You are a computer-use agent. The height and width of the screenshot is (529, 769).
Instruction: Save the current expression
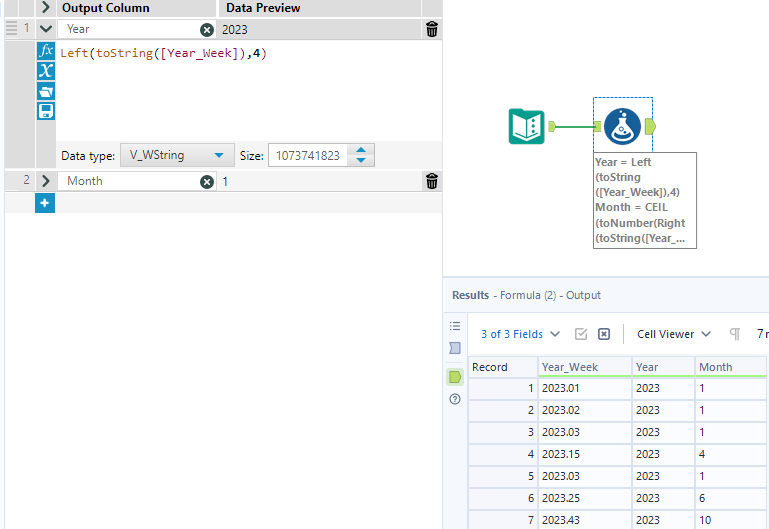pyautogui.click(x=46, y=111)
